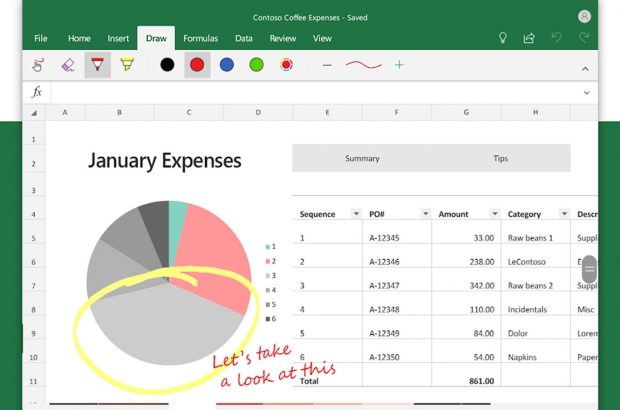The width and height of the screenshot is (620, 410).
Task: Switch to the Review tab
Action: 283,38
